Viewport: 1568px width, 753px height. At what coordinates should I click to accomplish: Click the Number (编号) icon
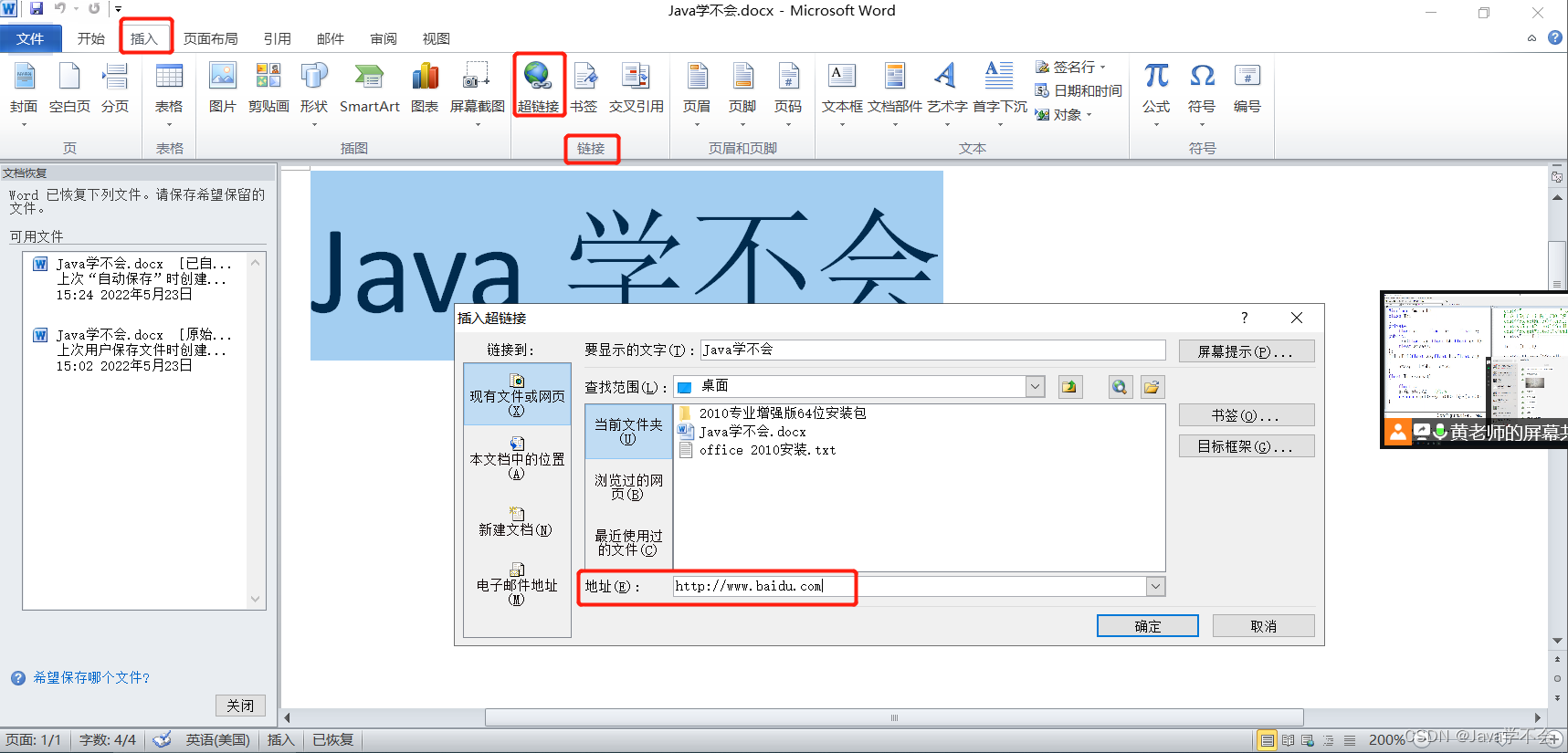(x=1247, y=77)
